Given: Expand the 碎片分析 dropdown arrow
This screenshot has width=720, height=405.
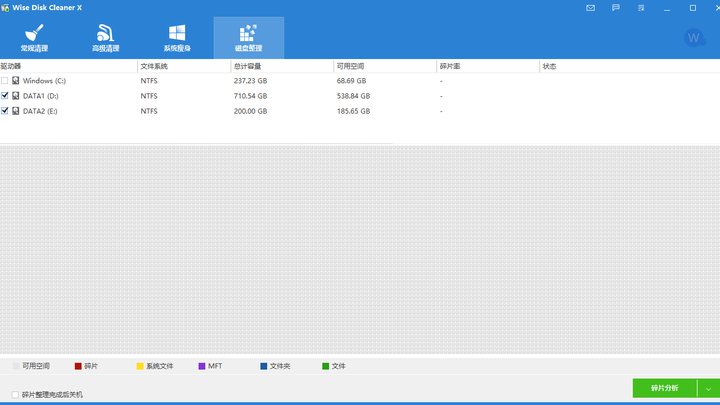Looking at the screenshot, I should (709, 388).
